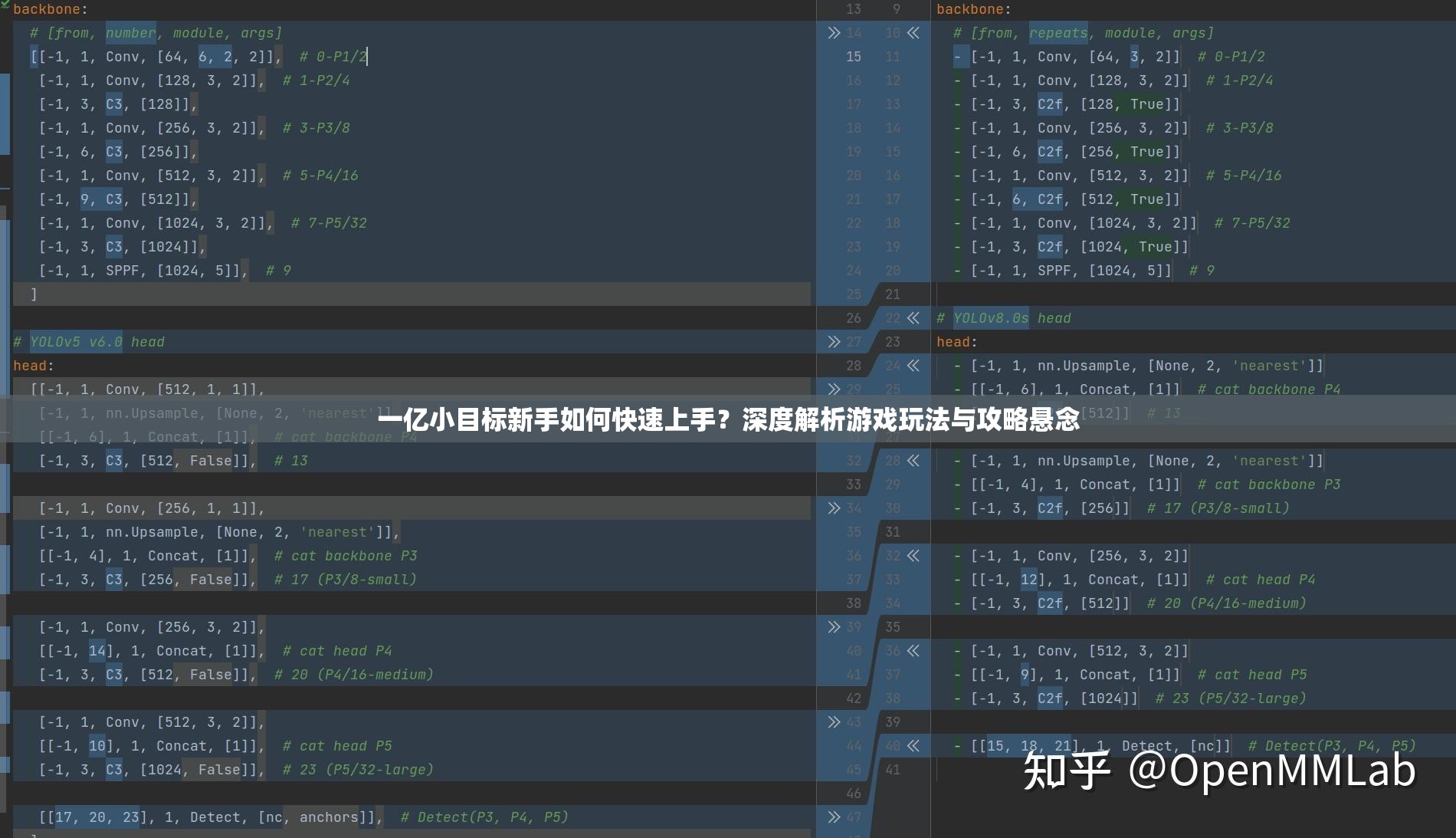The image size is (1456, 838).
Task: Click right line "- [-1, 1, nn.Upsample, [None, 2, 'nearest']]" at line 28
Action: point(1139,461)
